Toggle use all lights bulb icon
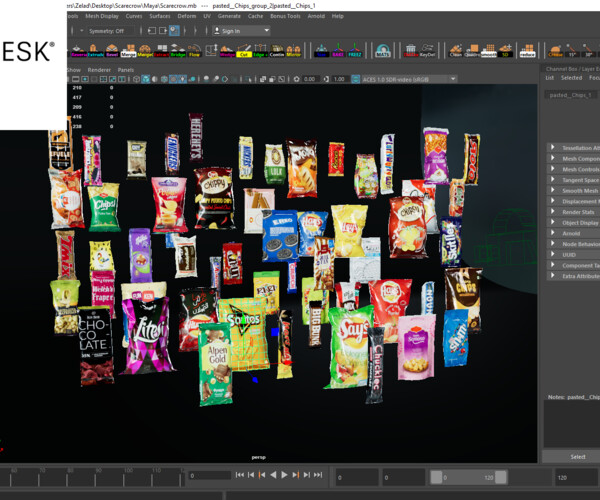This screenshot has height=500, width=600. pyautogui.click(x=183, y=79)
